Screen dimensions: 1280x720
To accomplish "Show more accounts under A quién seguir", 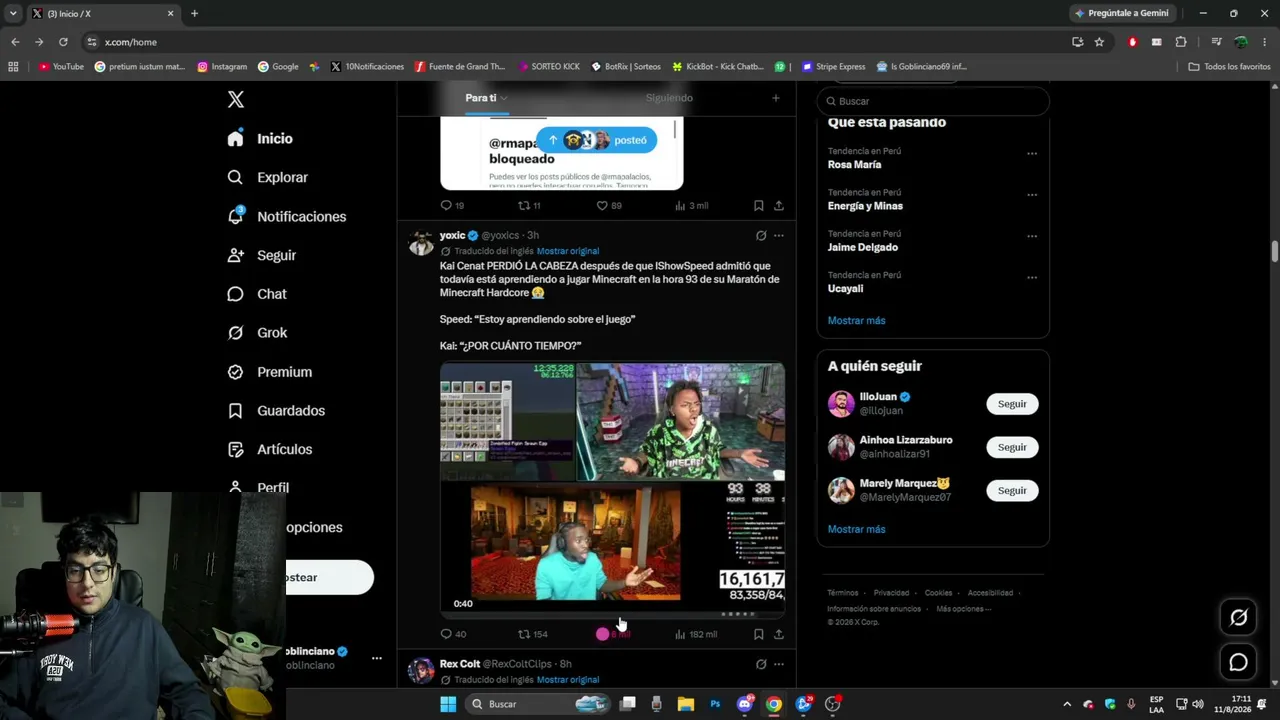I will point(856,529).
